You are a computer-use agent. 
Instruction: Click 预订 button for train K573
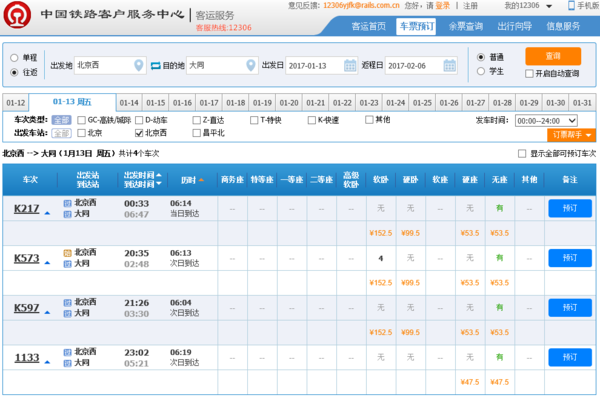click(570, 258)
